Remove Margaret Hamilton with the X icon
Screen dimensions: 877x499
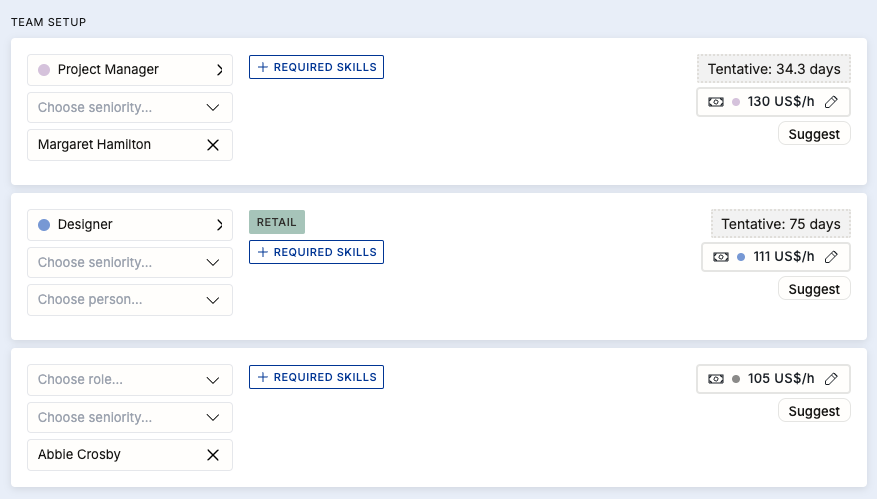click(212, 145)
